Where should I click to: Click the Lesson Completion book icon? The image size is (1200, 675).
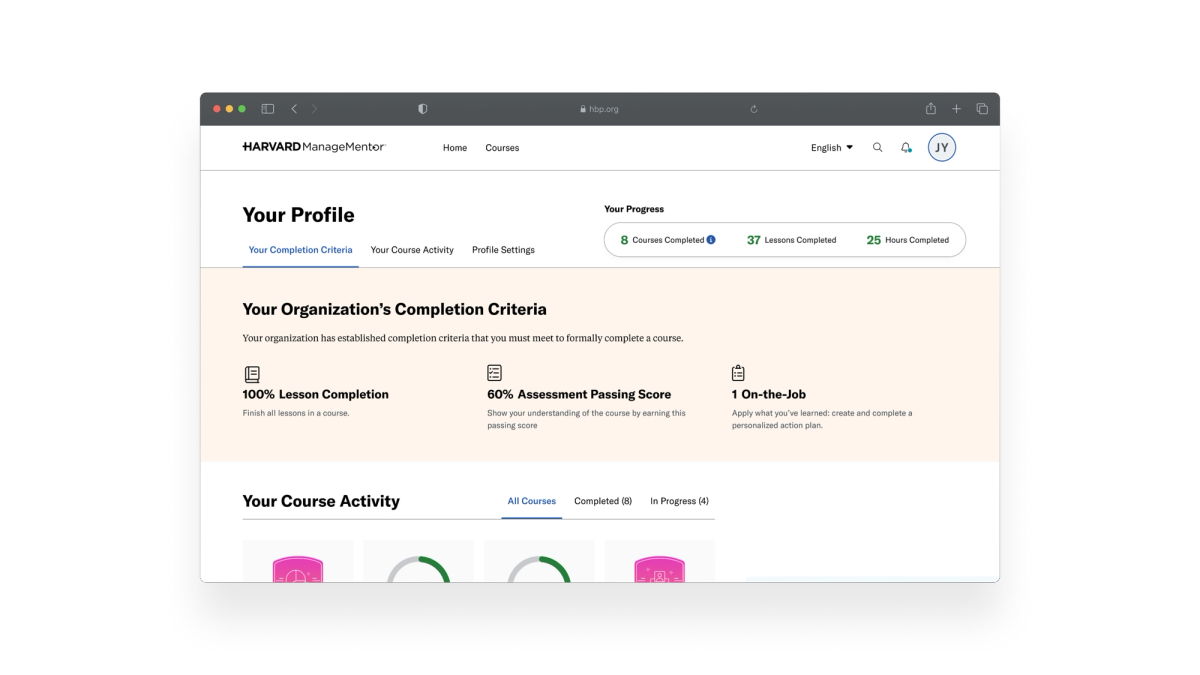(252, 374)
